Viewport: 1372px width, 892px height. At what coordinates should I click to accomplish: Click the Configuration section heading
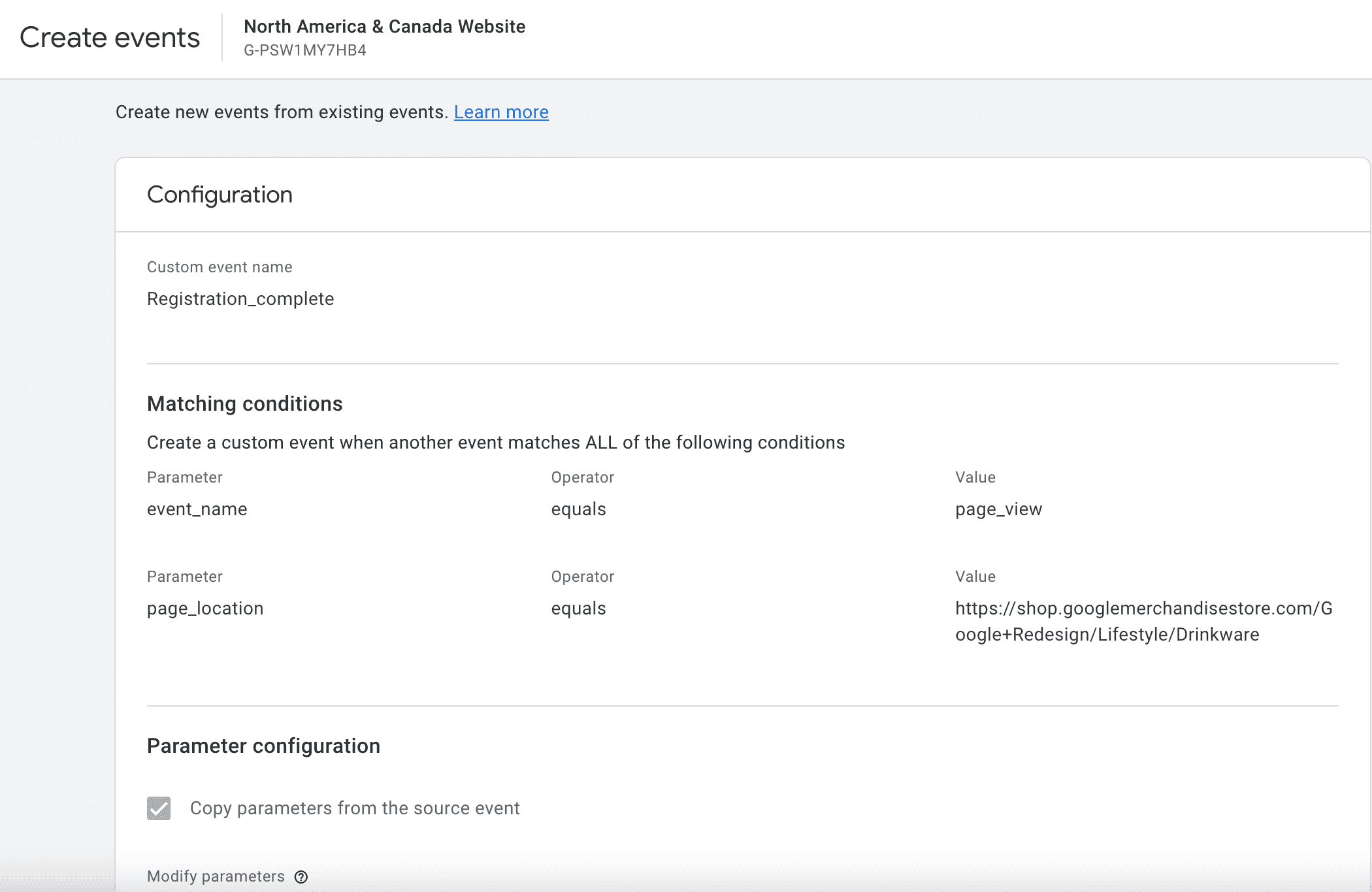(220, 195)
